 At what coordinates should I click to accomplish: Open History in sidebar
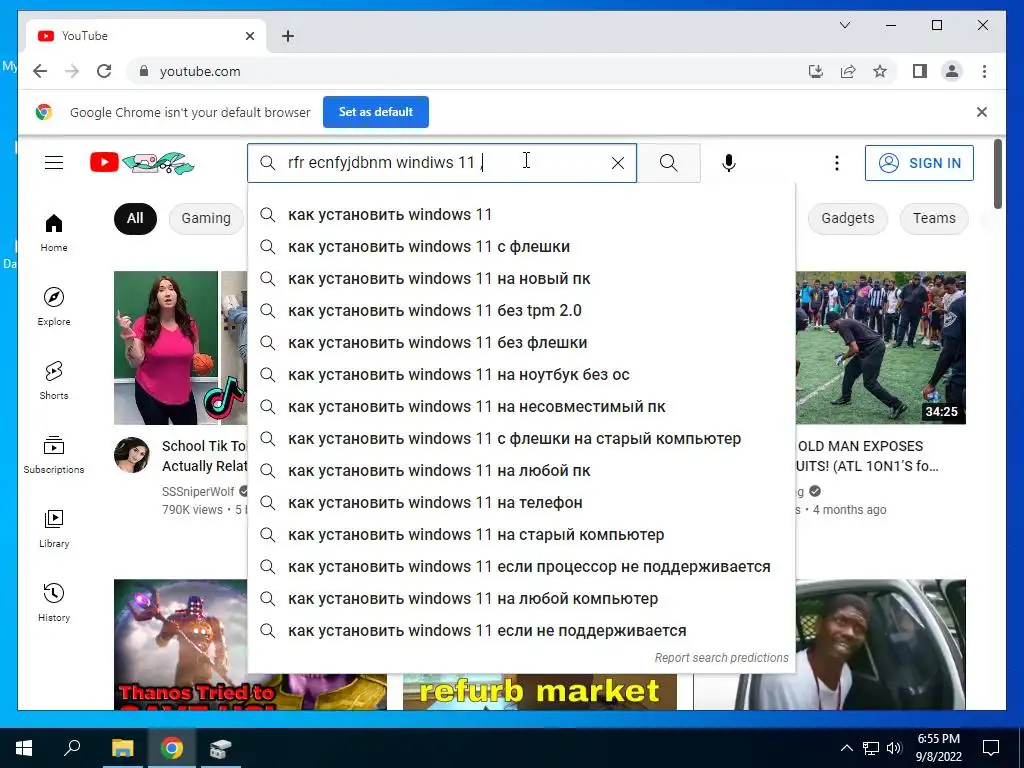[x=54, y=603]
